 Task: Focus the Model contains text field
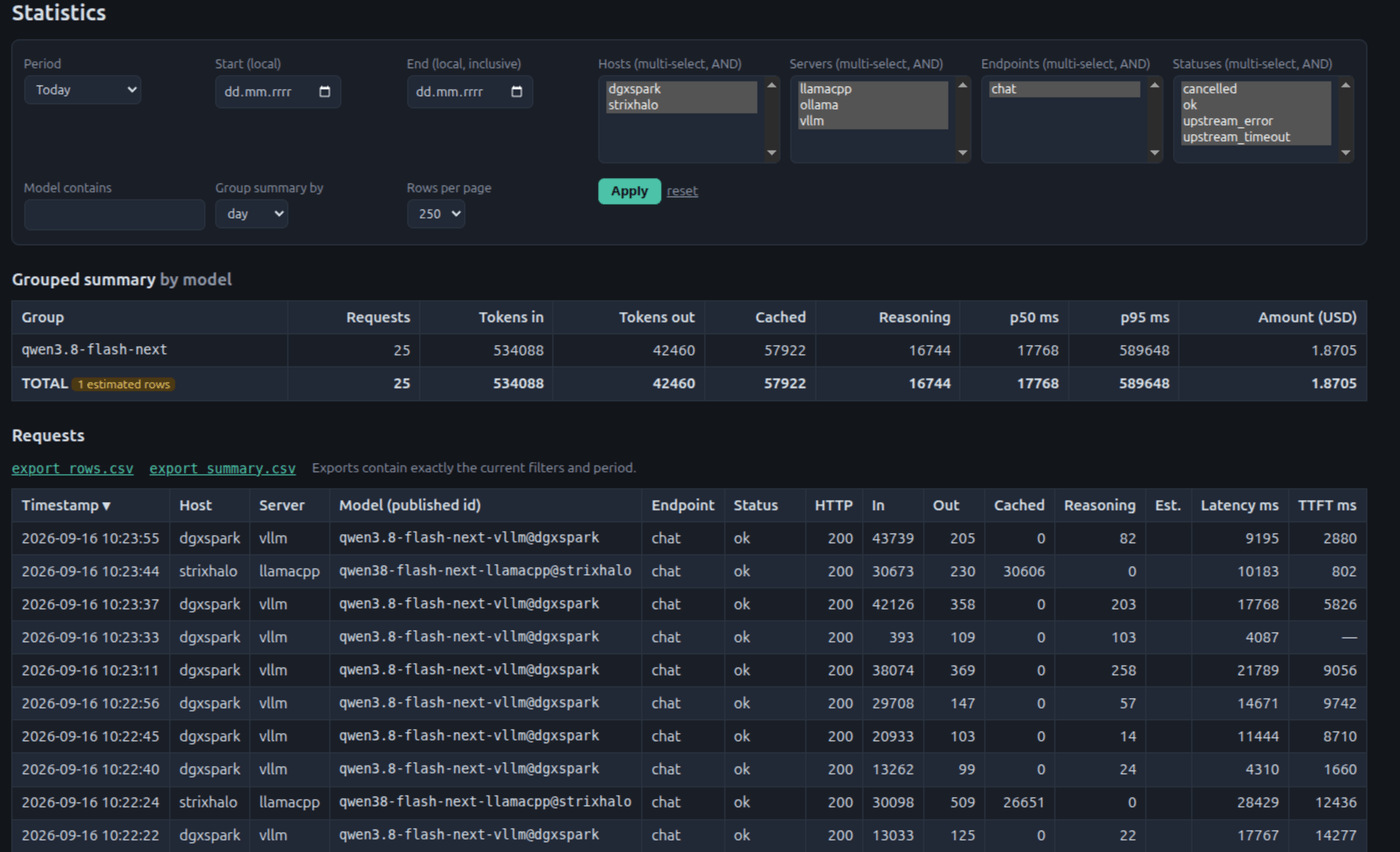click(x=114, y=214)
